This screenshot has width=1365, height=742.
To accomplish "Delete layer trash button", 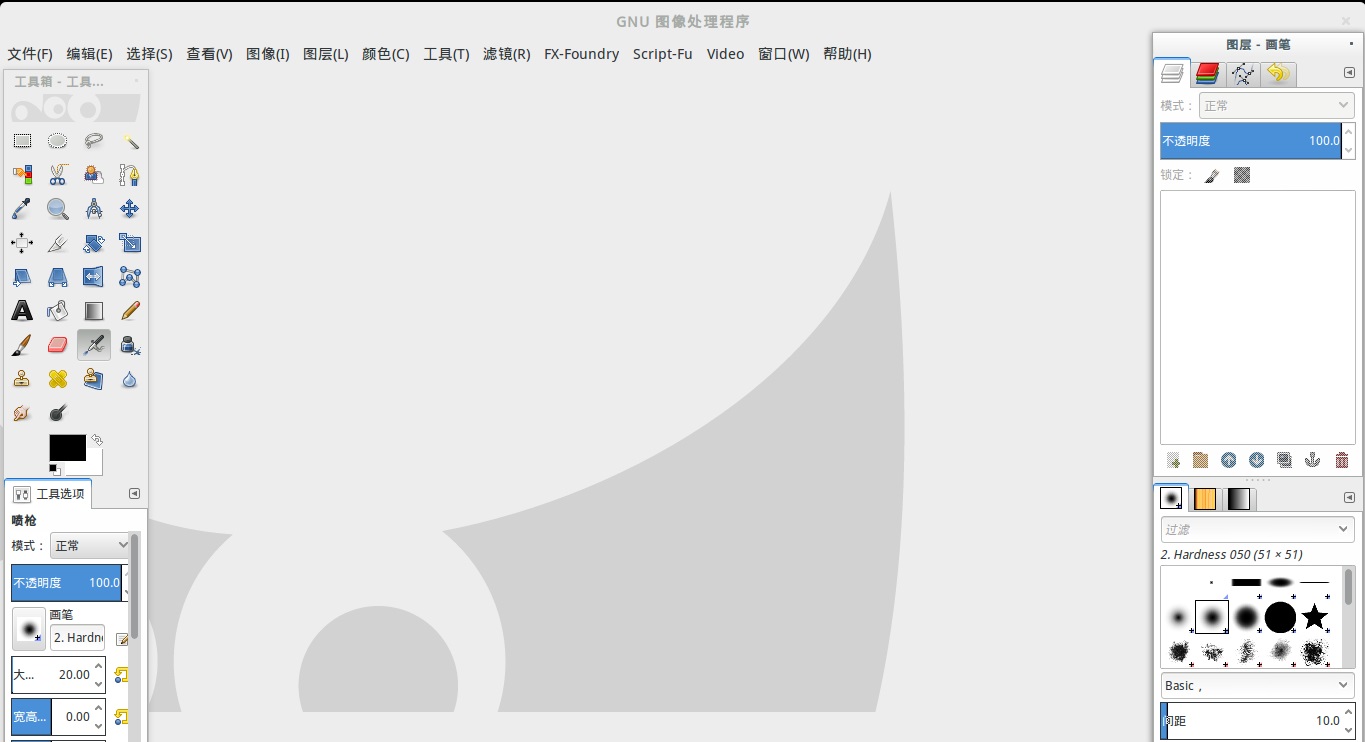I will [x=1342, y=460].
